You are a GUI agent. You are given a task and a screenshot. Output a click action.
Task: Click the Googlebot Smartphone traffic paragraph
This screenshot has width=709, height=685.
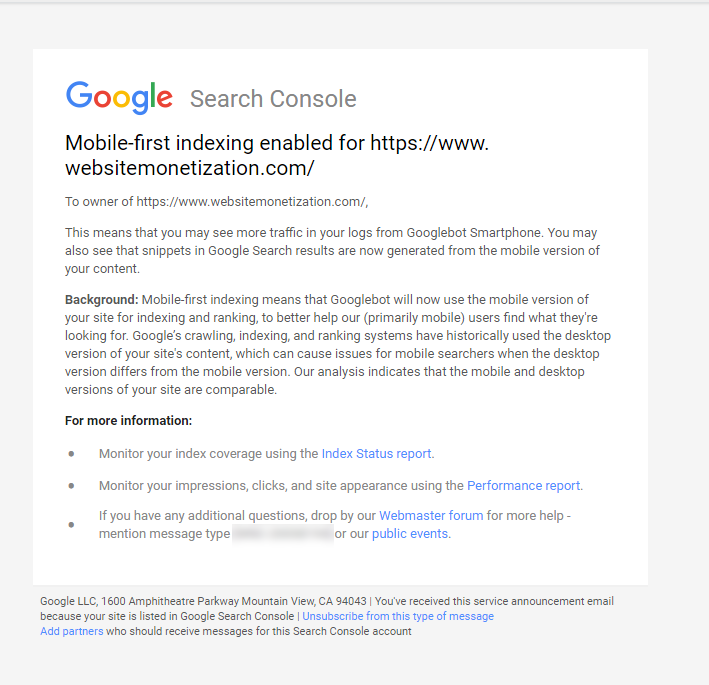332,250
